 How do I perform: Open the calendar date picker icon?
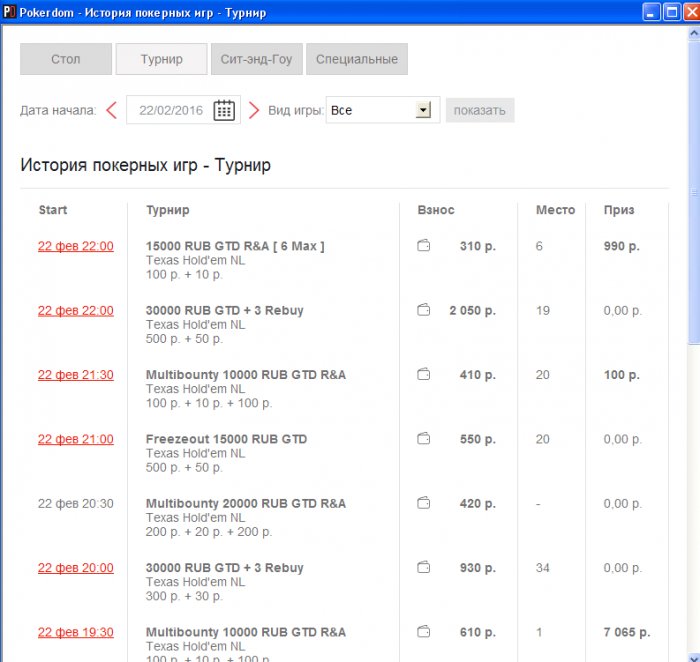224,110
